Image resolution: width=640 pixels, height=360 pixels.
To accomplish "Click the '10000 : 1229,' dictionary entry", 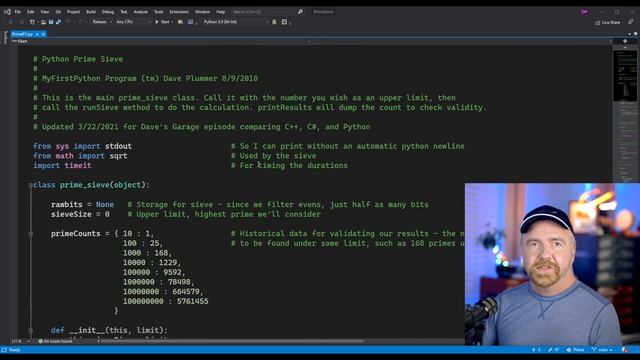I will 152,263.
